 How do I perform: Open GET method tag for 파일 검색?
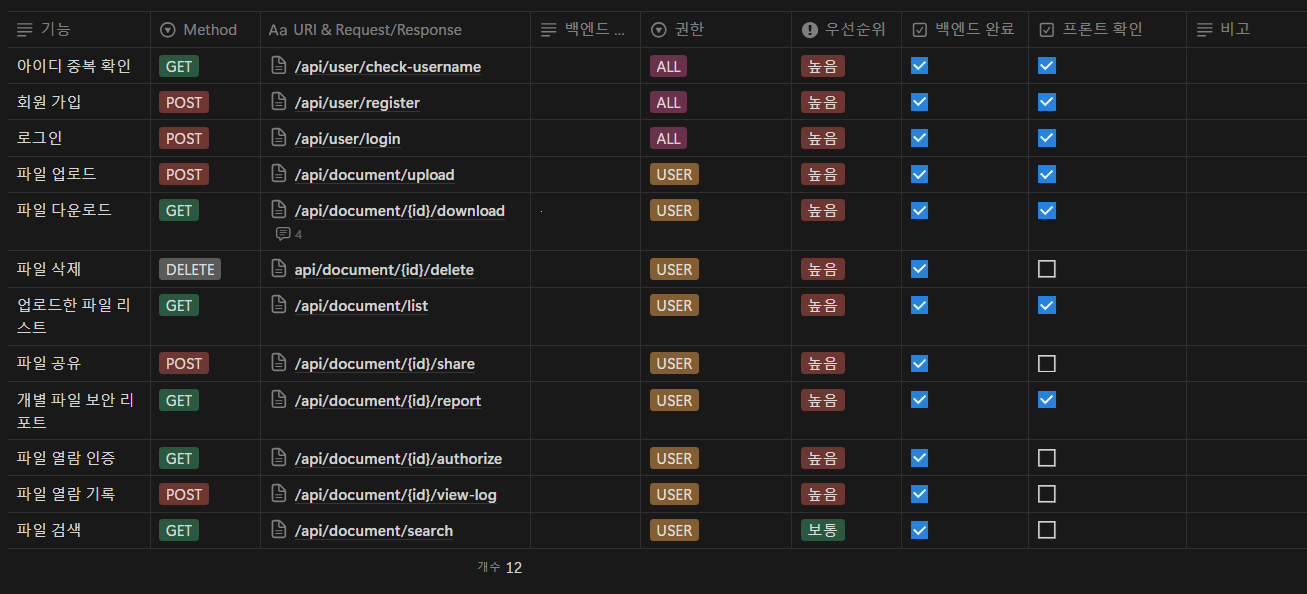pos(179,530)
